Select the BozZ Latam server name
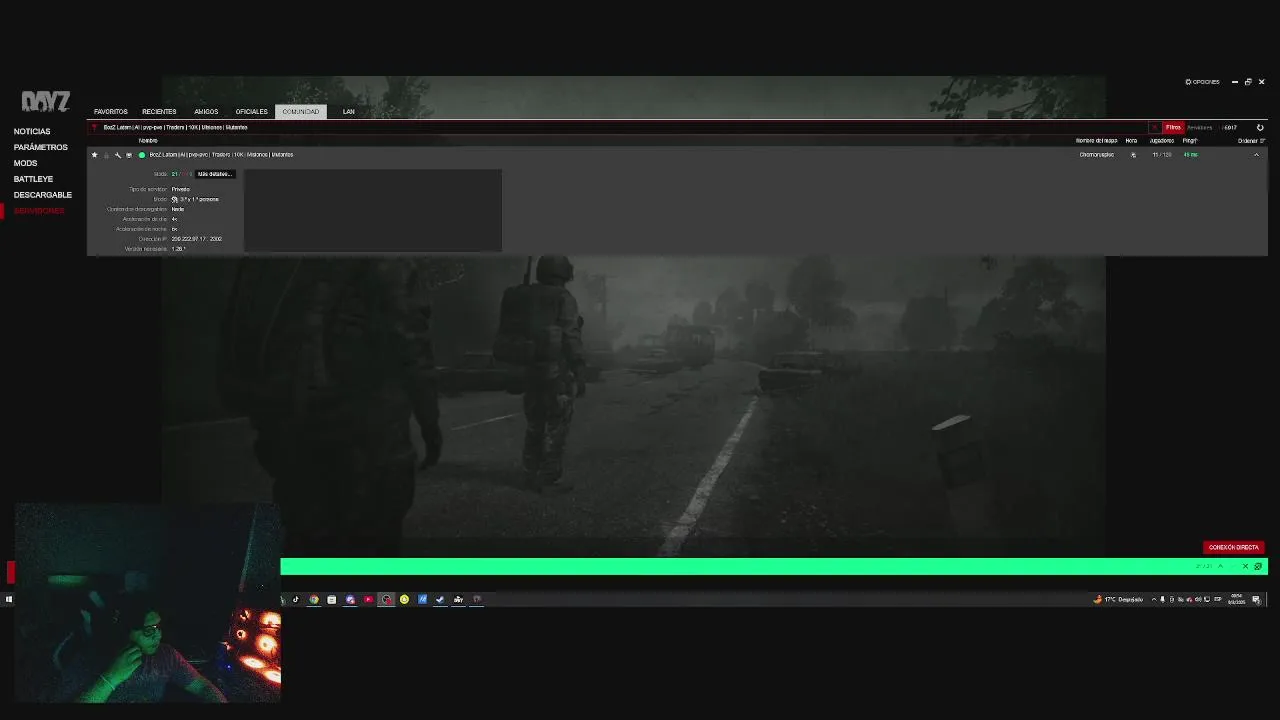 (221, 155)
